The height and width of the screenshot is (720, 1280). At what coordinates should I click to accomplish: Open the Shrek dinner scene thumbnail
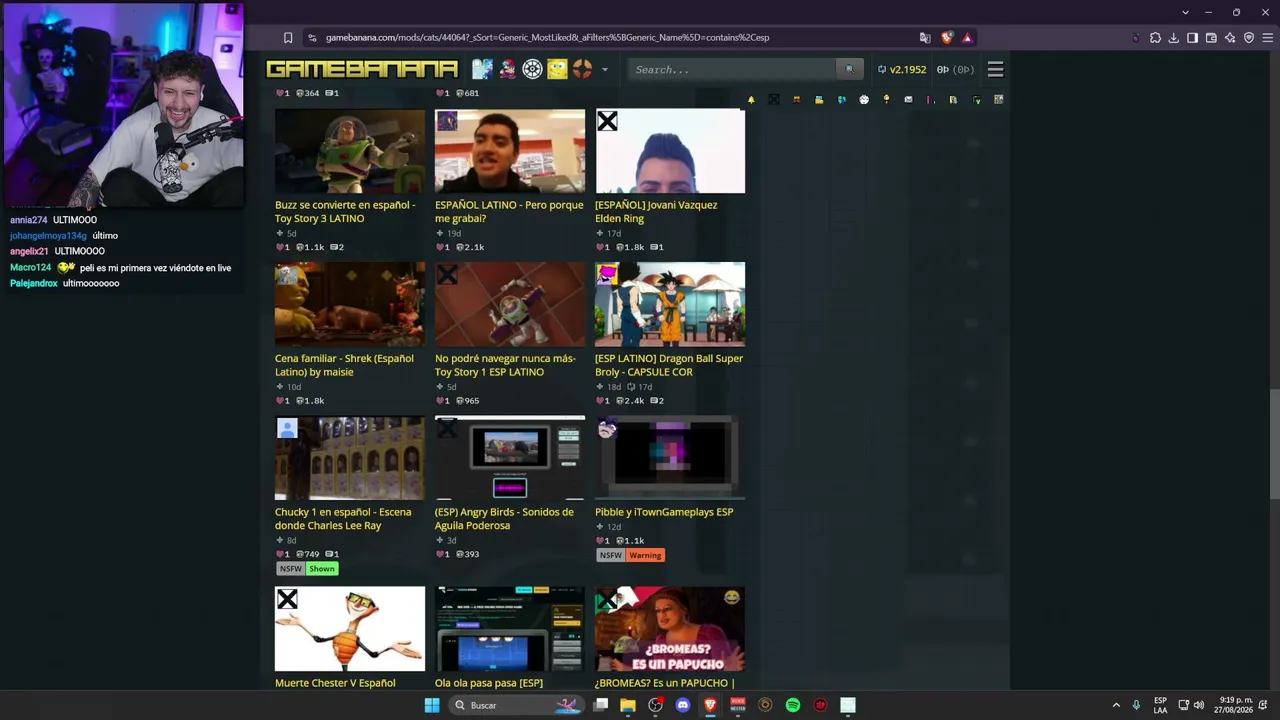pyautogui.click(x=350, y=304)
